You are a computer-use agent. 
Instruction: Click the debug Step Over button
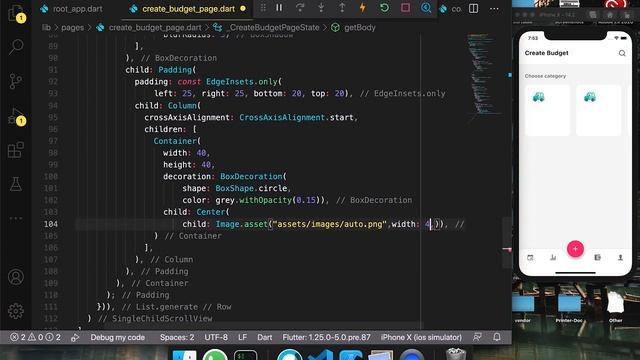click(300, 8)
